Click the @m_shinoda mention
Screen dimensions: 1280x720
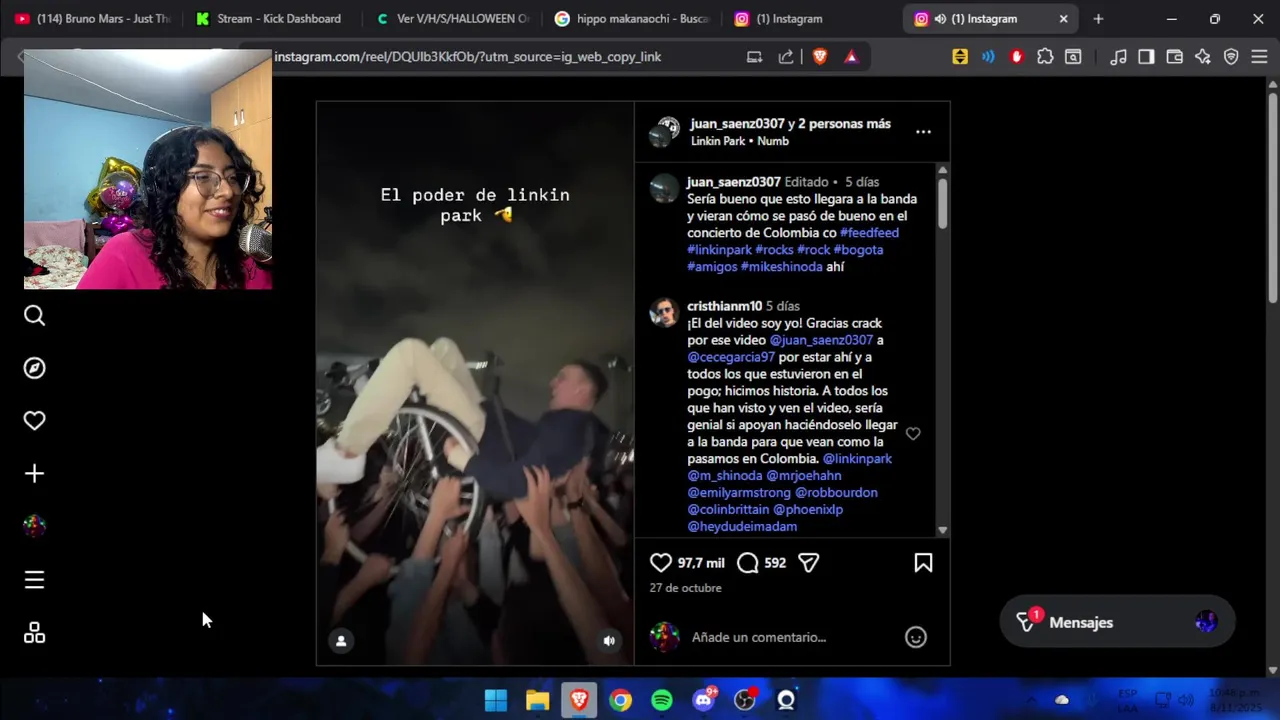725,476
